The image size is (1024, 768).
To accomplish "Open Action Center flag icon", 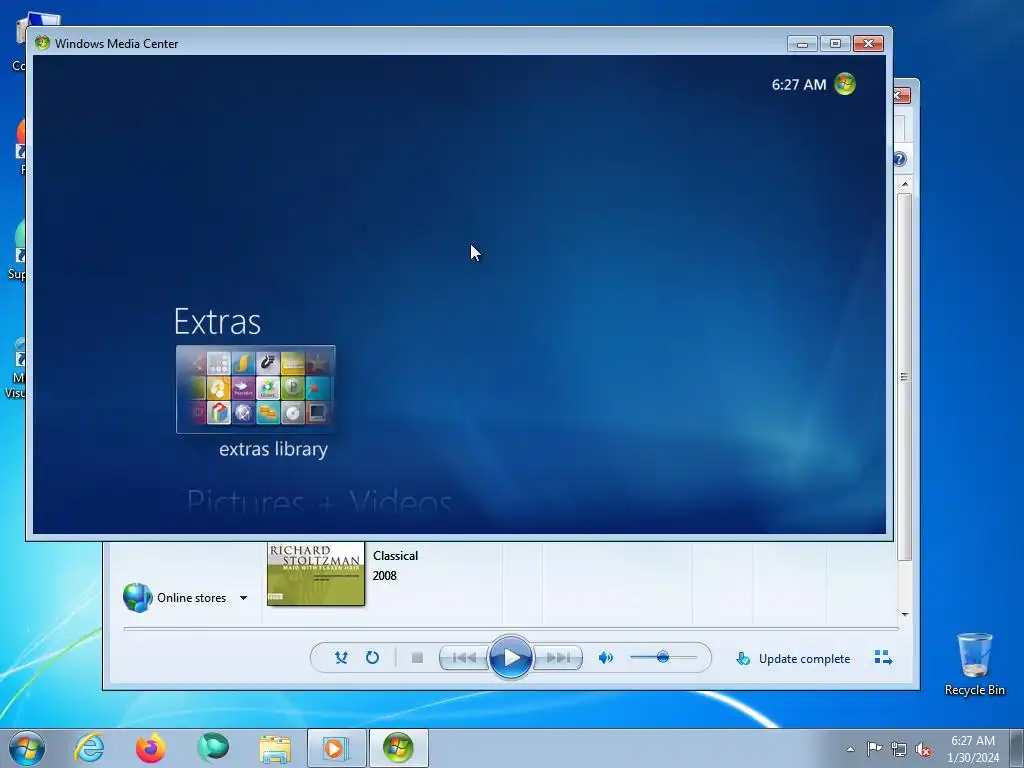I will point(874,749).
